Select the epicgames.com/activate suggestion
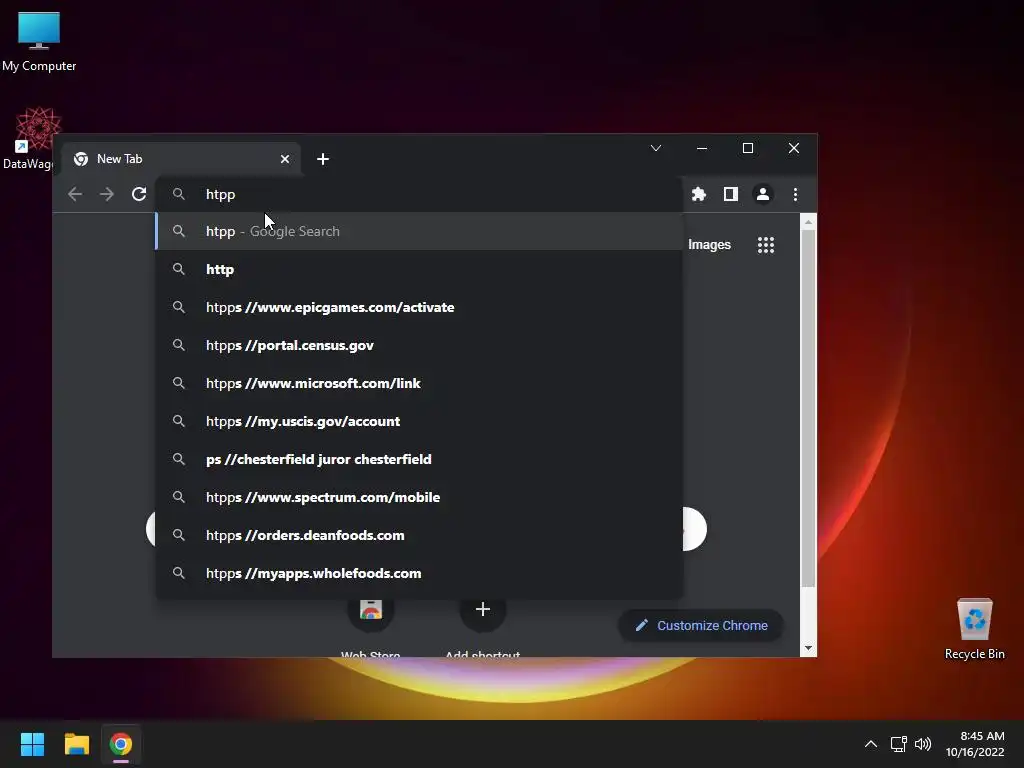 tap(419, 307)
